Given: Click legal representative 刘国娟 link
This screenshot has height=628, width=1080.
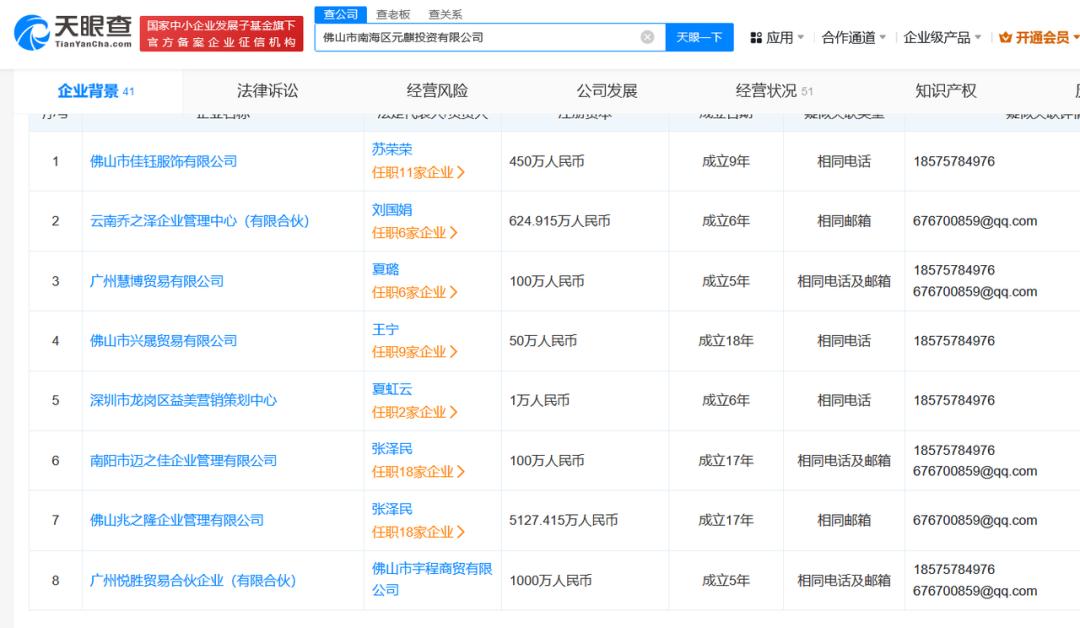Looking at the screenshot, I should (x=391, y=210).
